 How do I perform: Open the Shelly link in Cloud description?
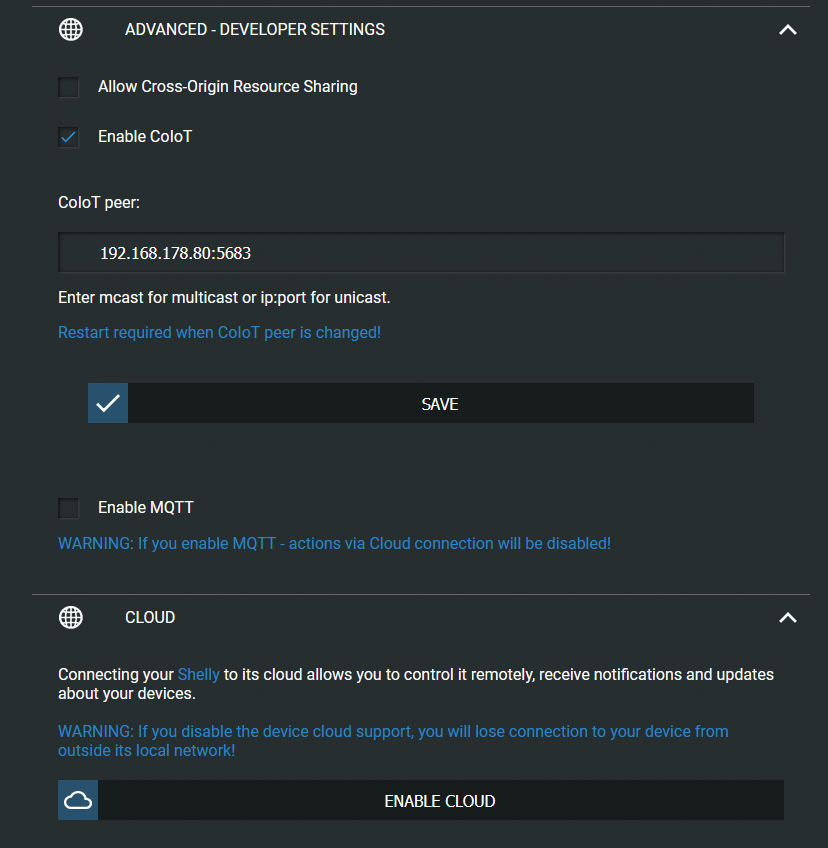pos(199,675)
